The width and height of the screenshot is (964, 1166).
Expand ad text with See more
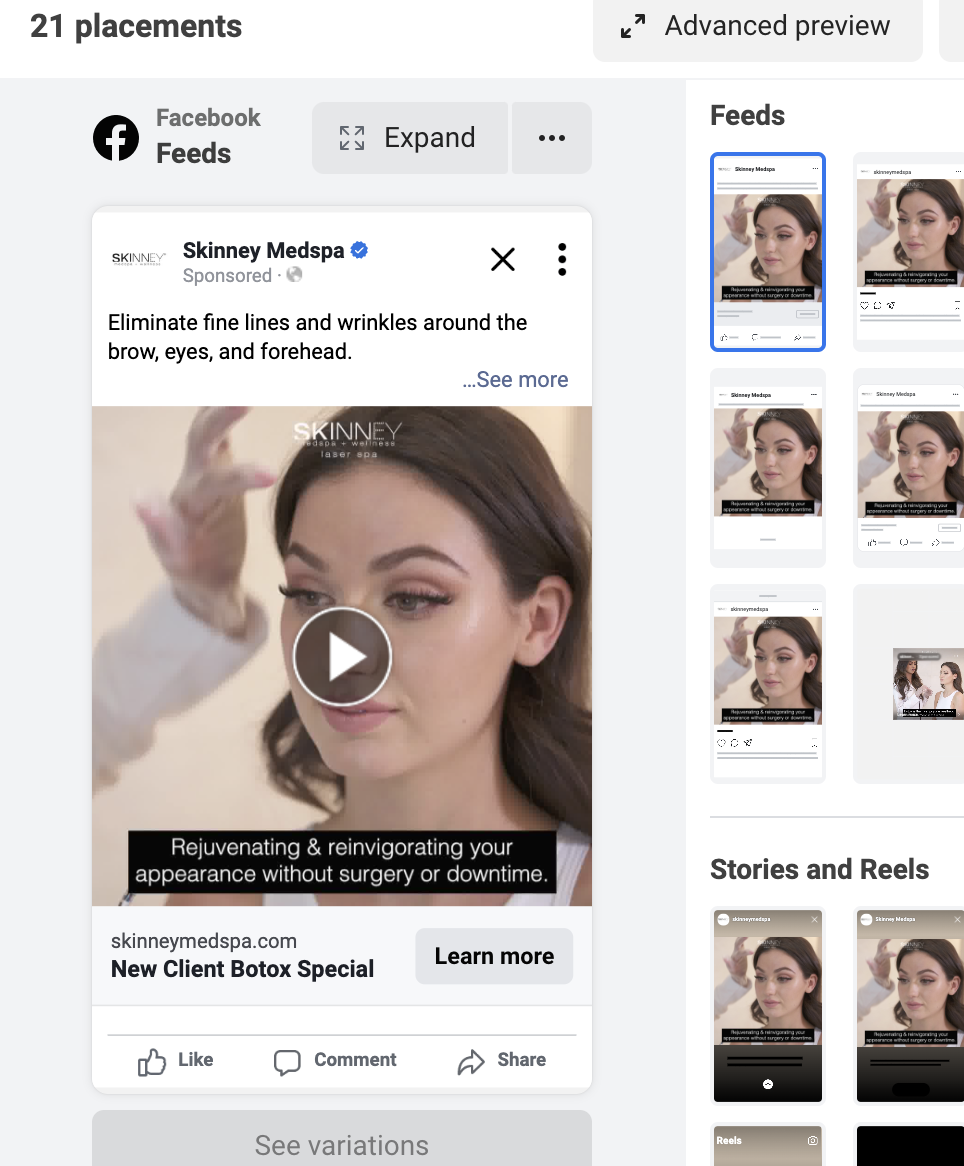(515, 379)
